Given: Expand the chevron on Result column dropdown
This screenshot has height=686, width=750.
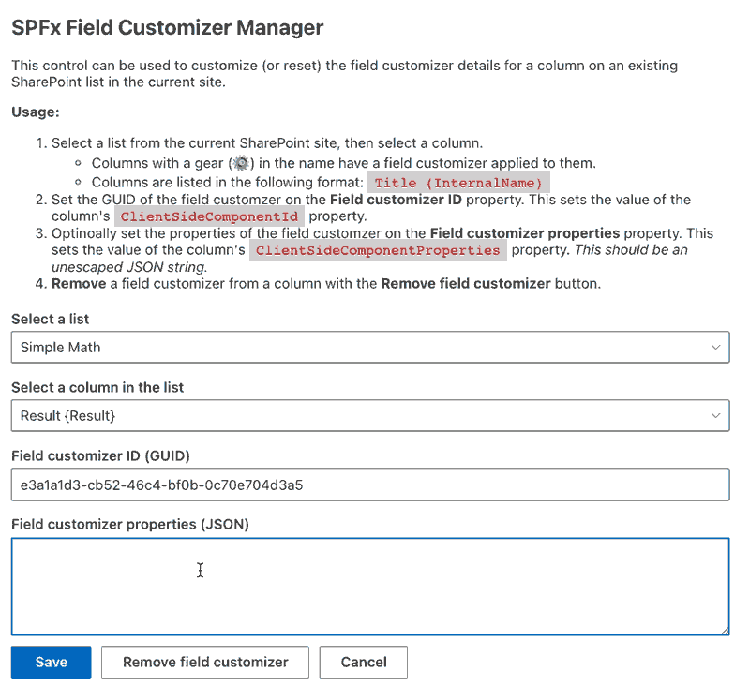Looking at the screenshot, I should 716,415.
